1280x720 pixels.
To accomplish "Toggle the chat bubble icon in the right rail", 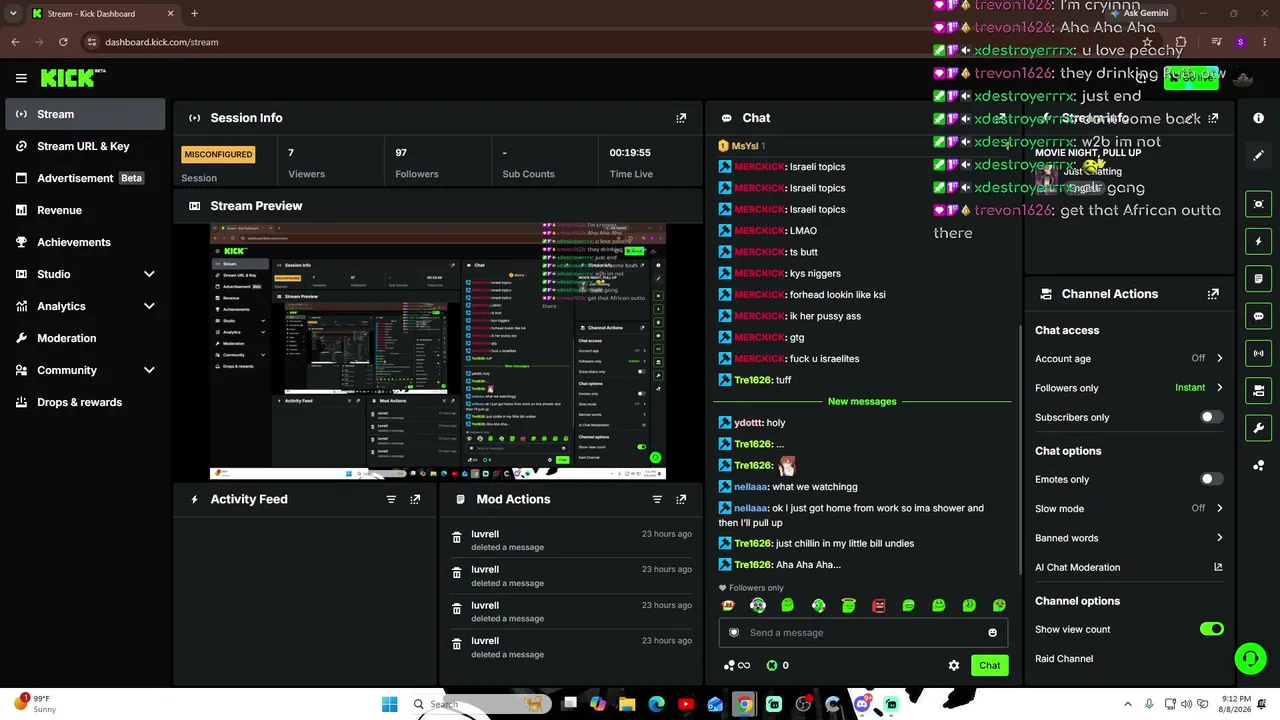I will click(1258, 316).
